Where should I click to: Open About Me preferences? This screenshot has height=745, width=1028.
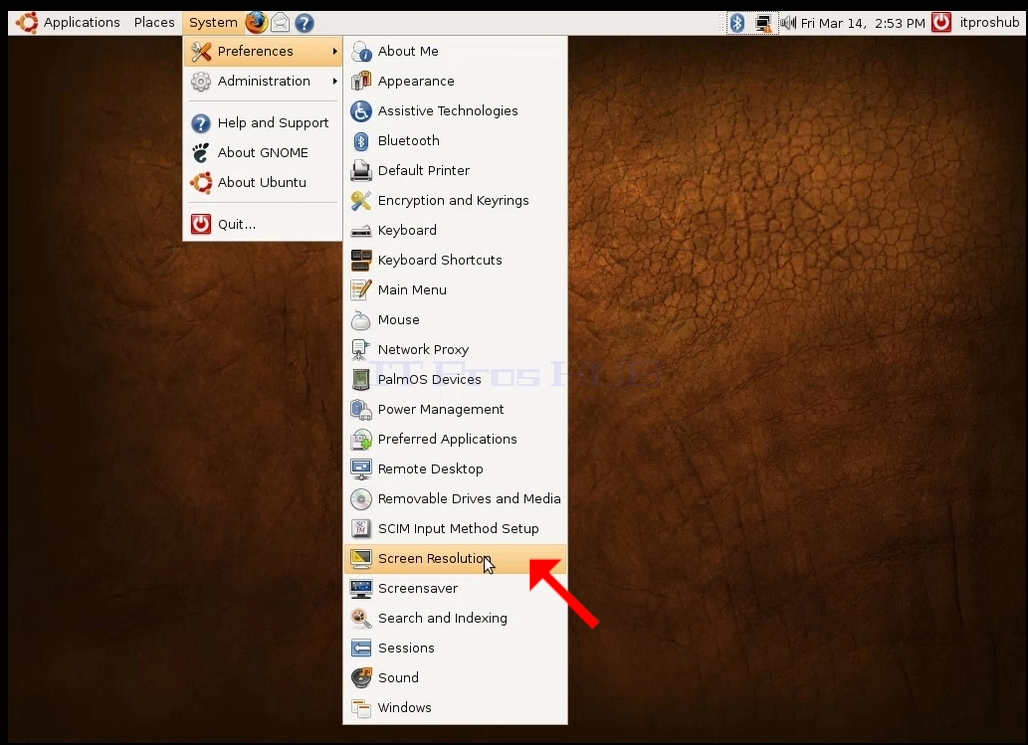click(455, 51)
